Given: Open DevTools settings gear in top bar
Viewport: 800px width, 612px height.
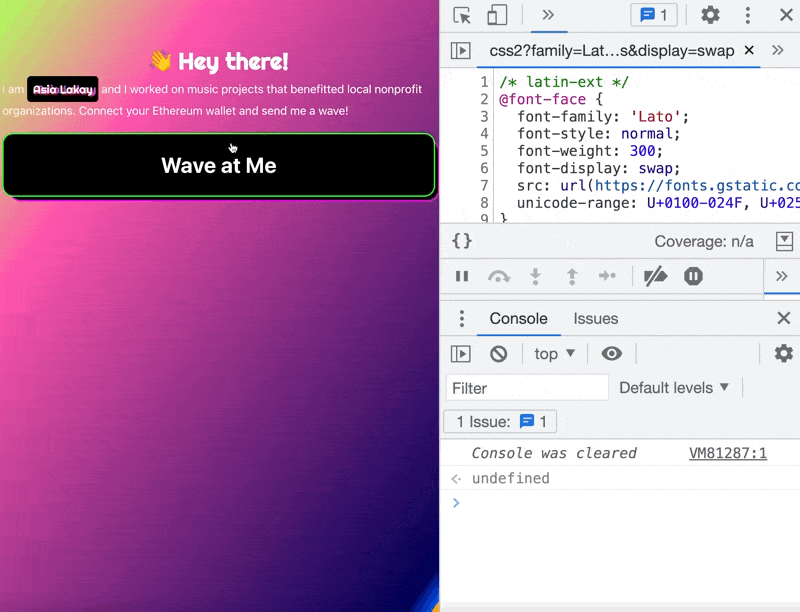Looking at the screenshot, I should coord(710,15).
